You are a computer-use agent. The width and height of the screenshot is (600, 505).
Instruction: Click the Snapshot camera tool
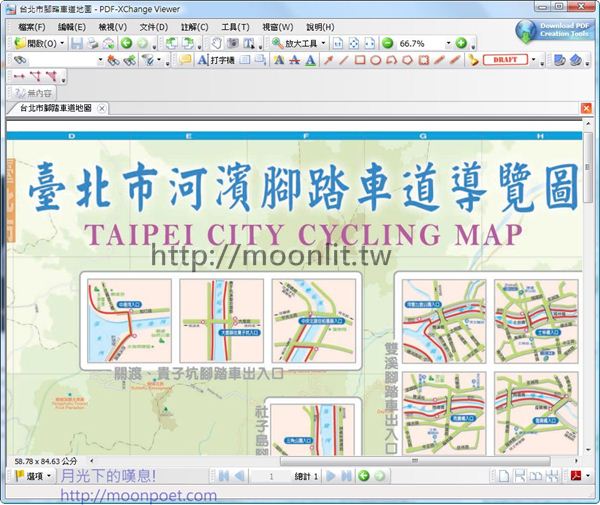(x=233, y=44)
